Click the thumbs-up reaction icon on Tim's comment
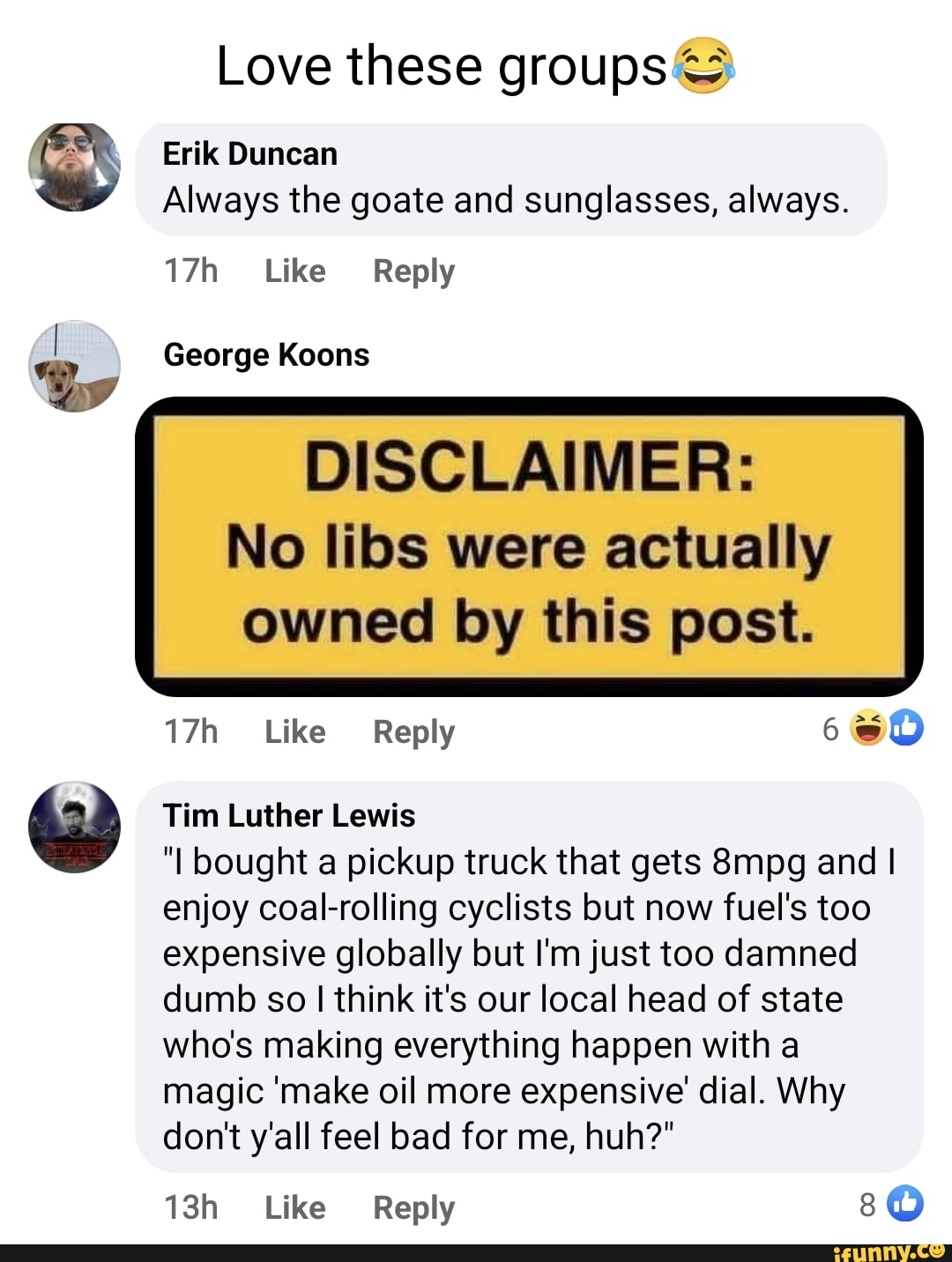This screenshot has height=1262, width=952. tap(906, 1204)
